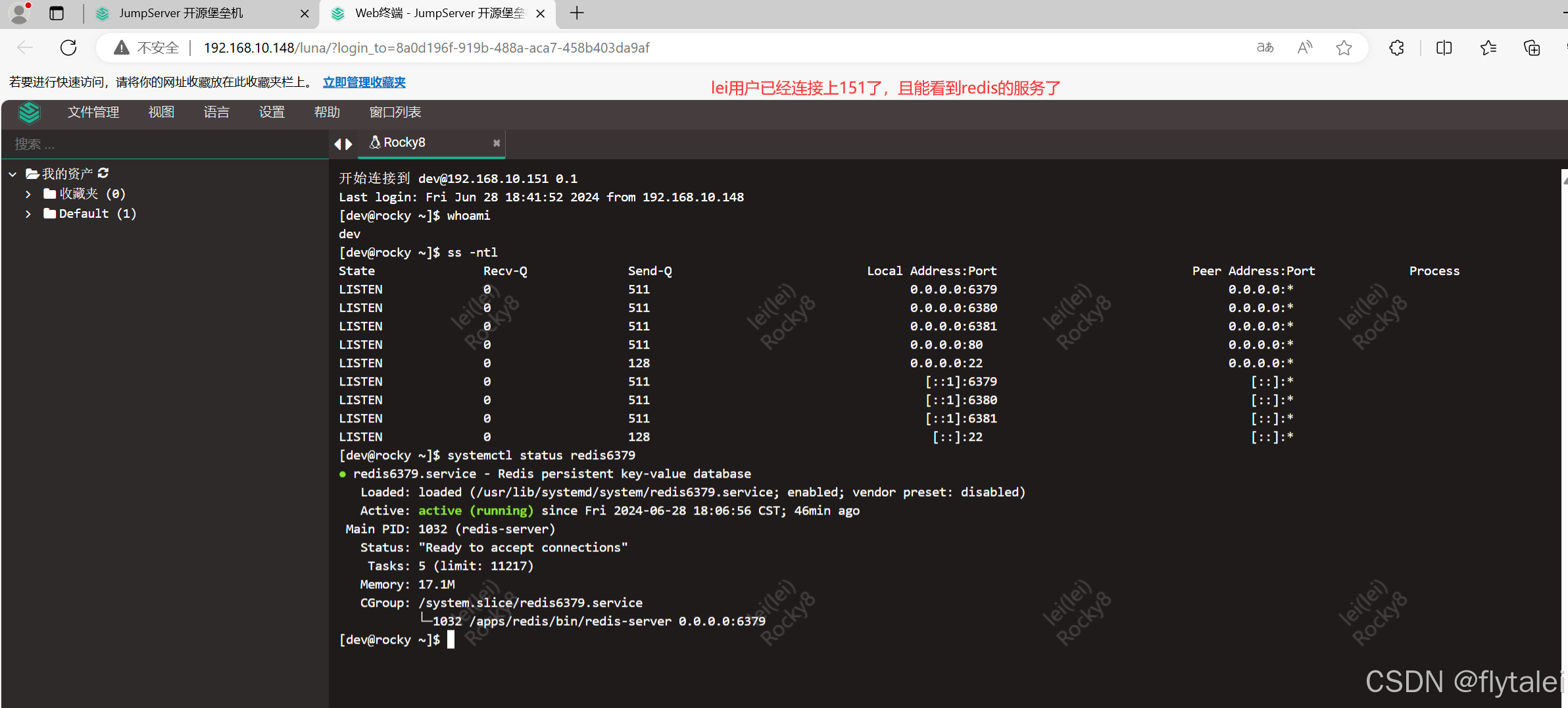Screen dimensions: 1568x708
Task: Click the not-secure warning icon
Action: point(121,47)
